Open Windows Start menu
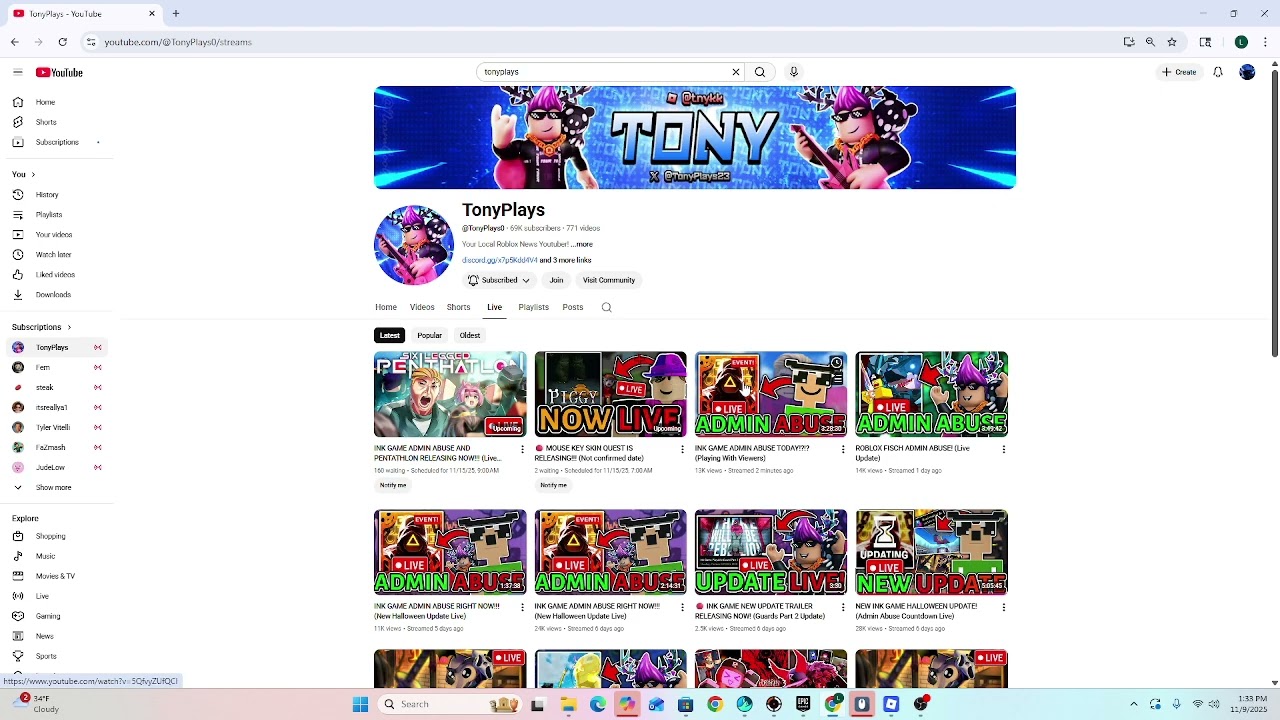The image size is (1280, 720). point(360,704)
